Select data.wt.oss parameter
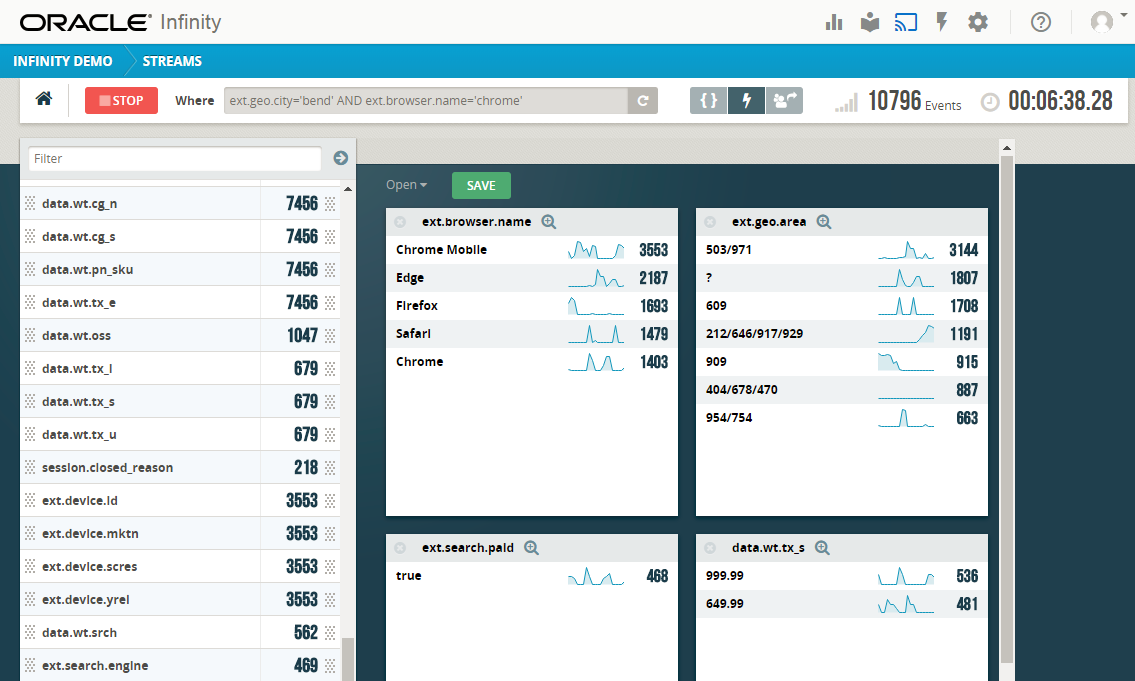This screenshot has width=1135, height=681. pos(180,335)
